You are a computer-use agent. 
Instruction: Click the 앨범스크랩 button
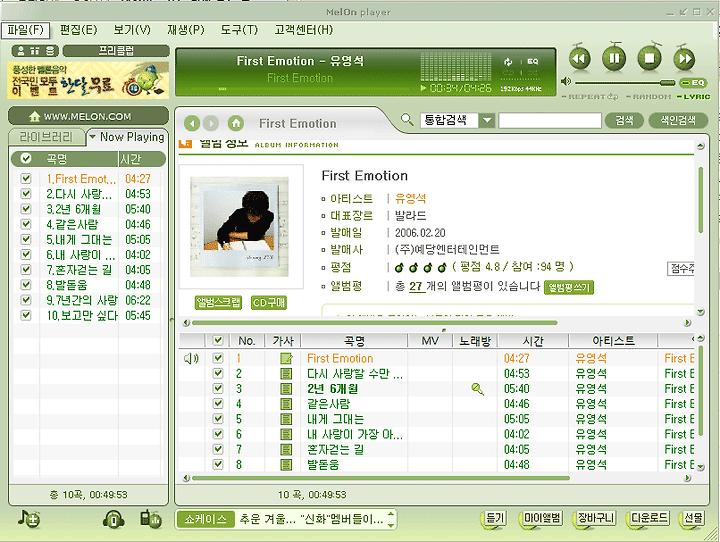218,303
